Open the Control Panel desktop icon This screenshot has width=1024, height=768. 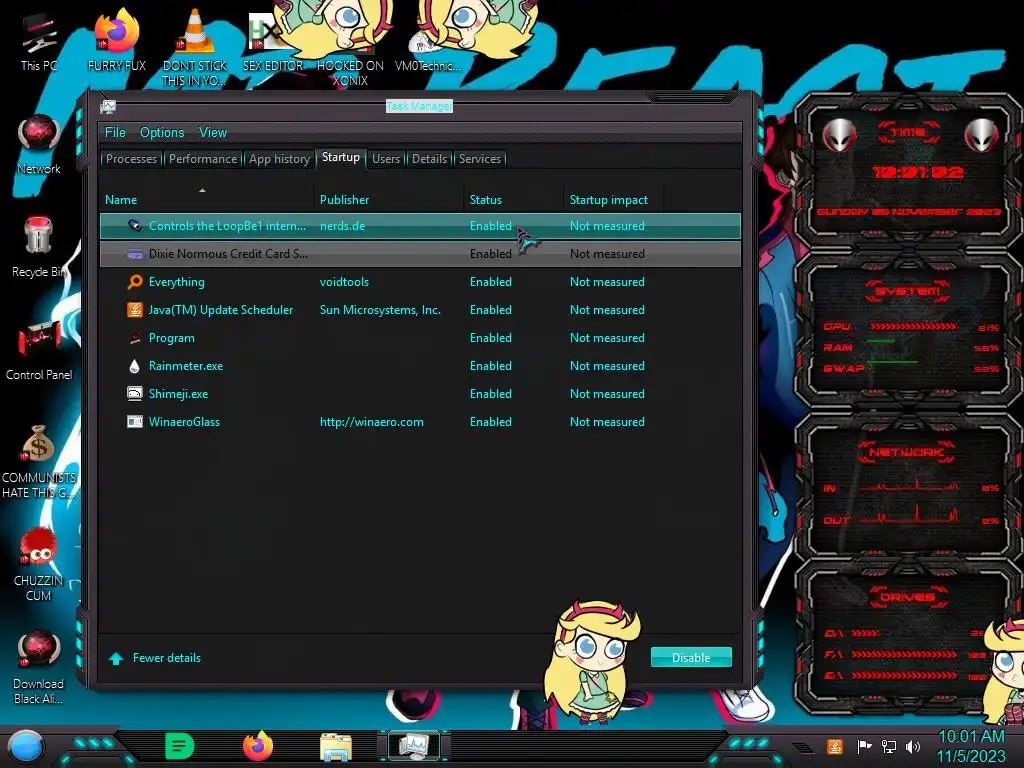[39, 350]
